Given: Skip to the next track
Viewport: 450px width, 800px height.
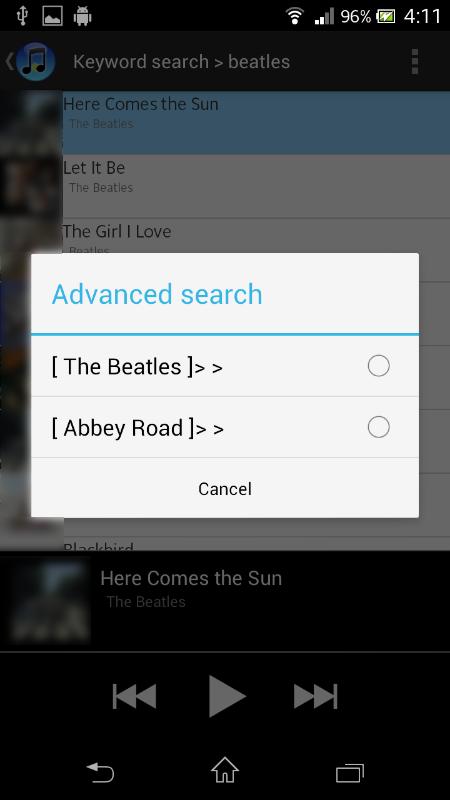Looking at the screenshot, I should tap(316, 696).
